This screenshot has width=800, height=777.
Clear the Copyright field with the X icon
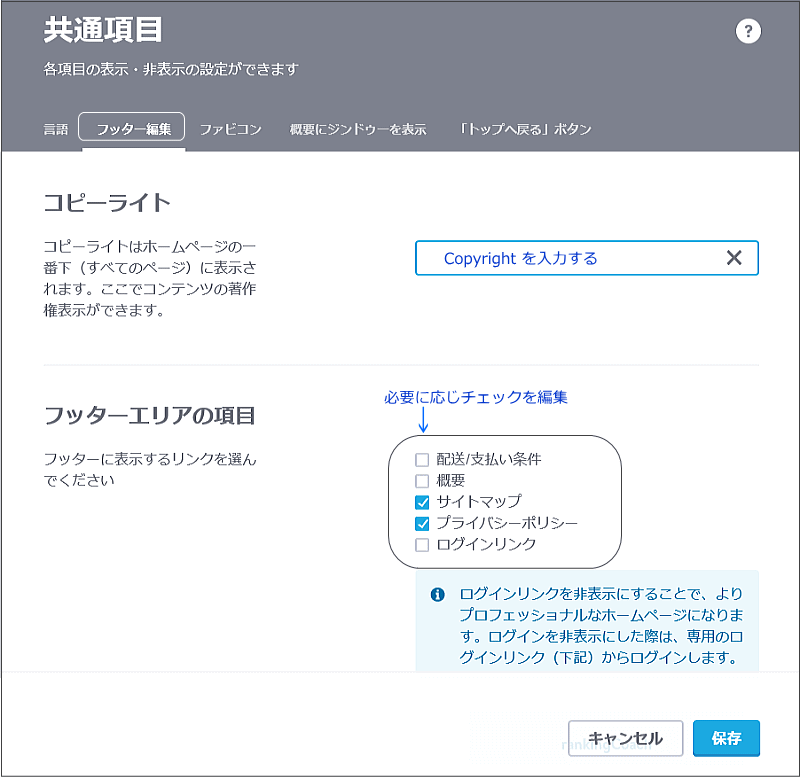point(733,257)
